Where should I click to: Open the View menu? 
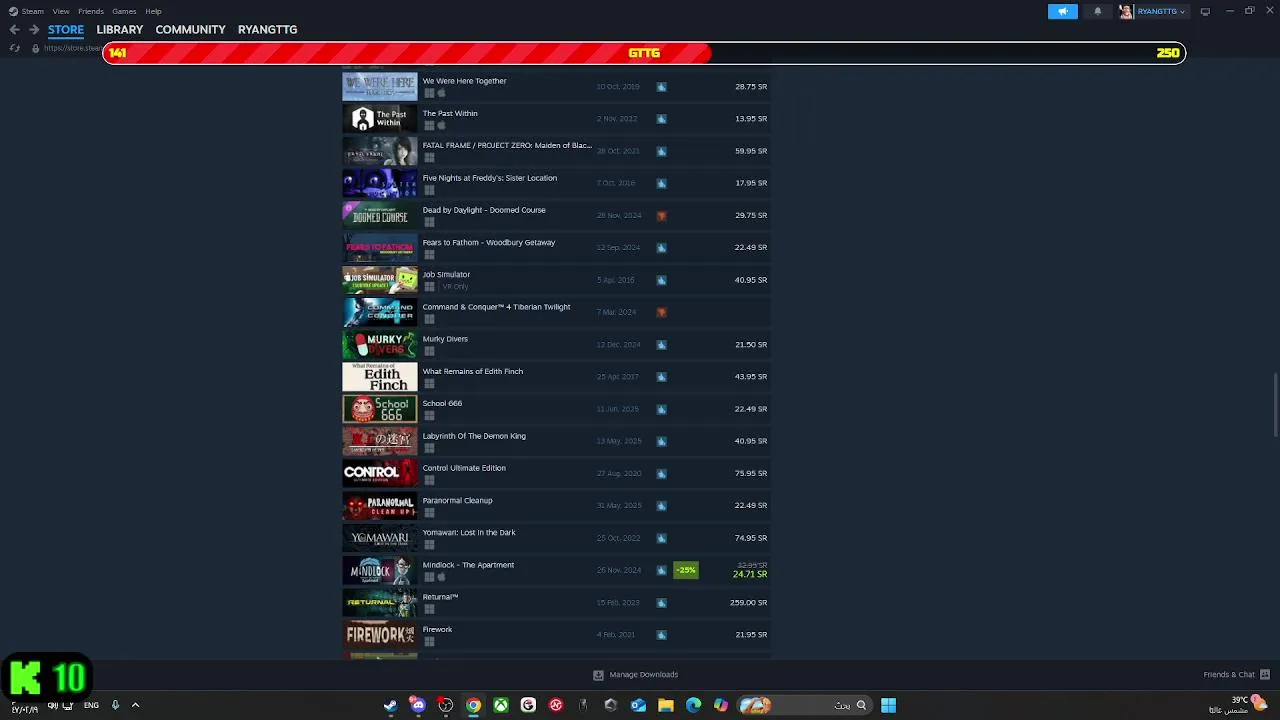tap(61, 11)
